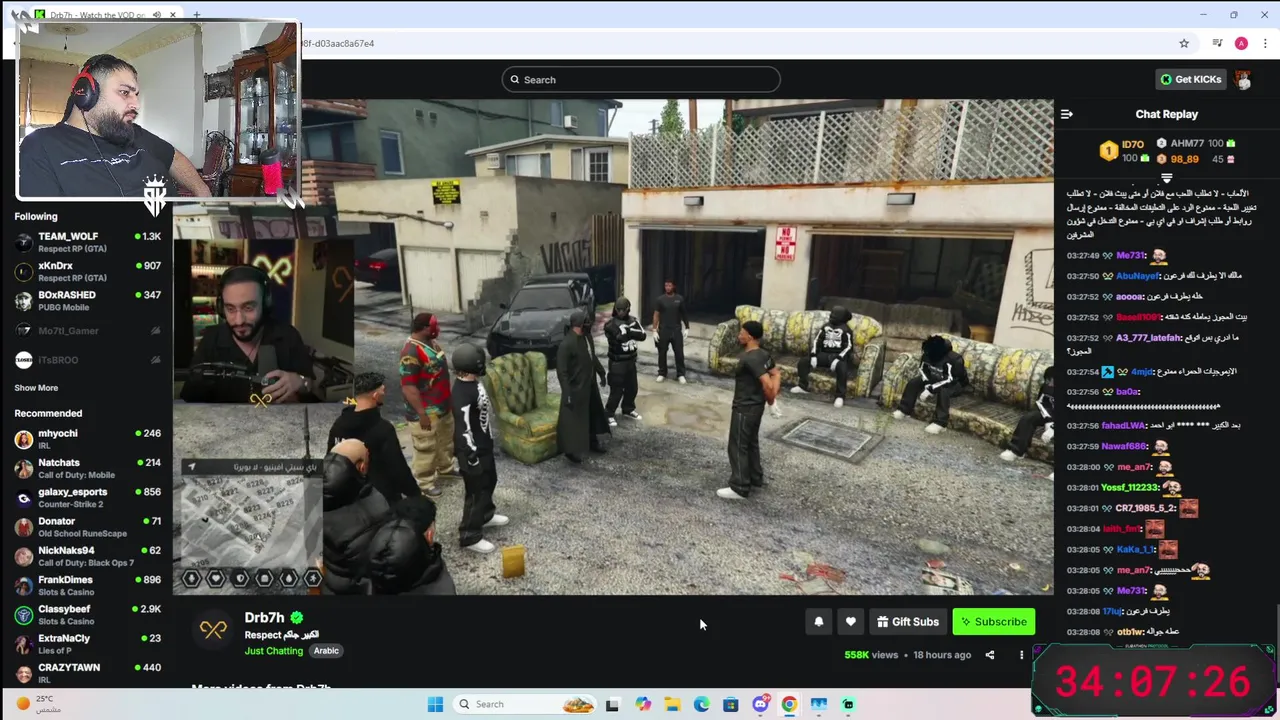Open the Just Chatting category link
The height and width of the screenshot is (720, 1280).
[x=273, y=651]
